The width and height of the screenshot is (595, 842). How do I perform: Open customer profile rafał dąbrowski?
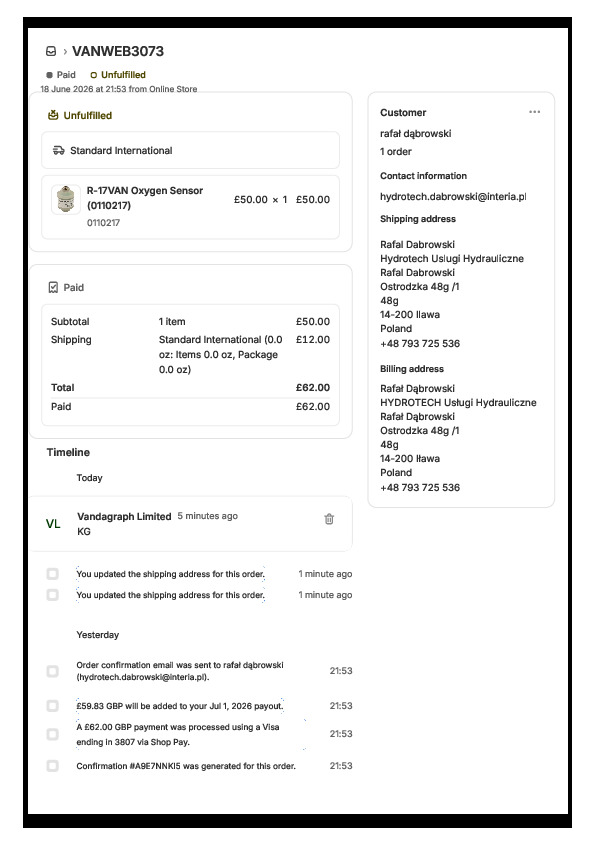(416, 134)
